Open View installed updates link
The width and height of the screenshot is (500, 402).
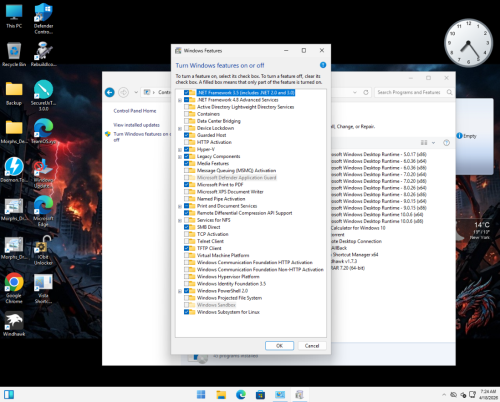tap(136, 125)
